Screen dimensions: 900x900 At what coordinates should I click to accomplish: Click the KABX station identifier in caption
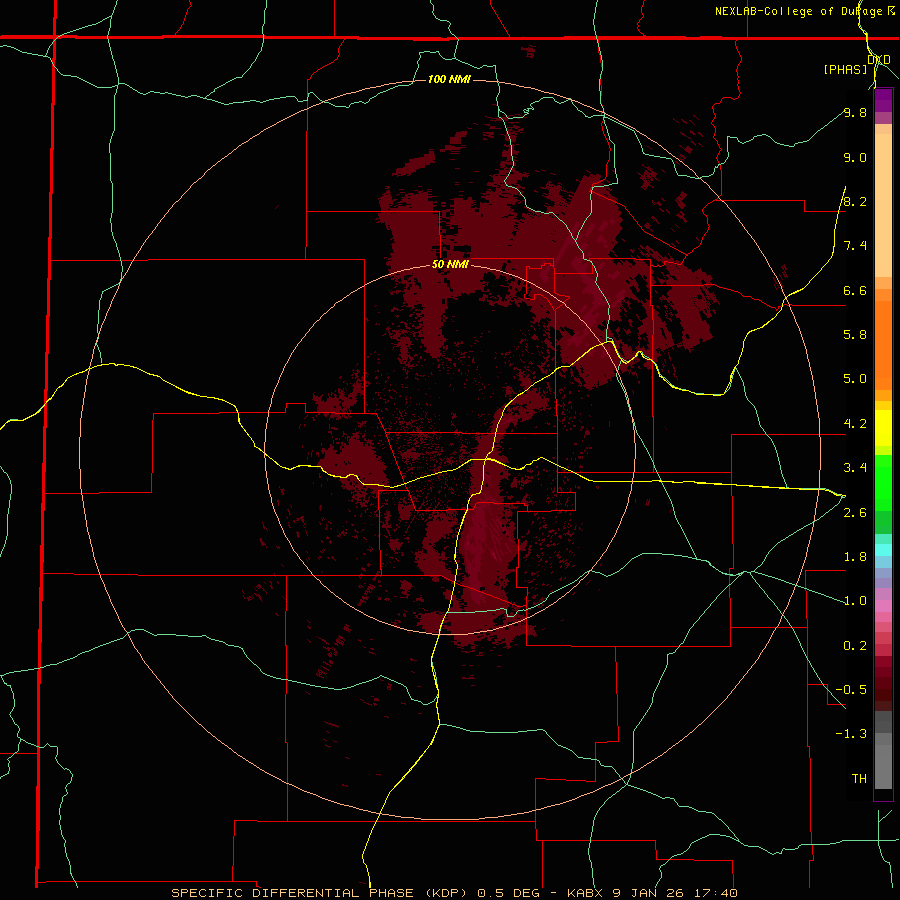coord(585,893)
